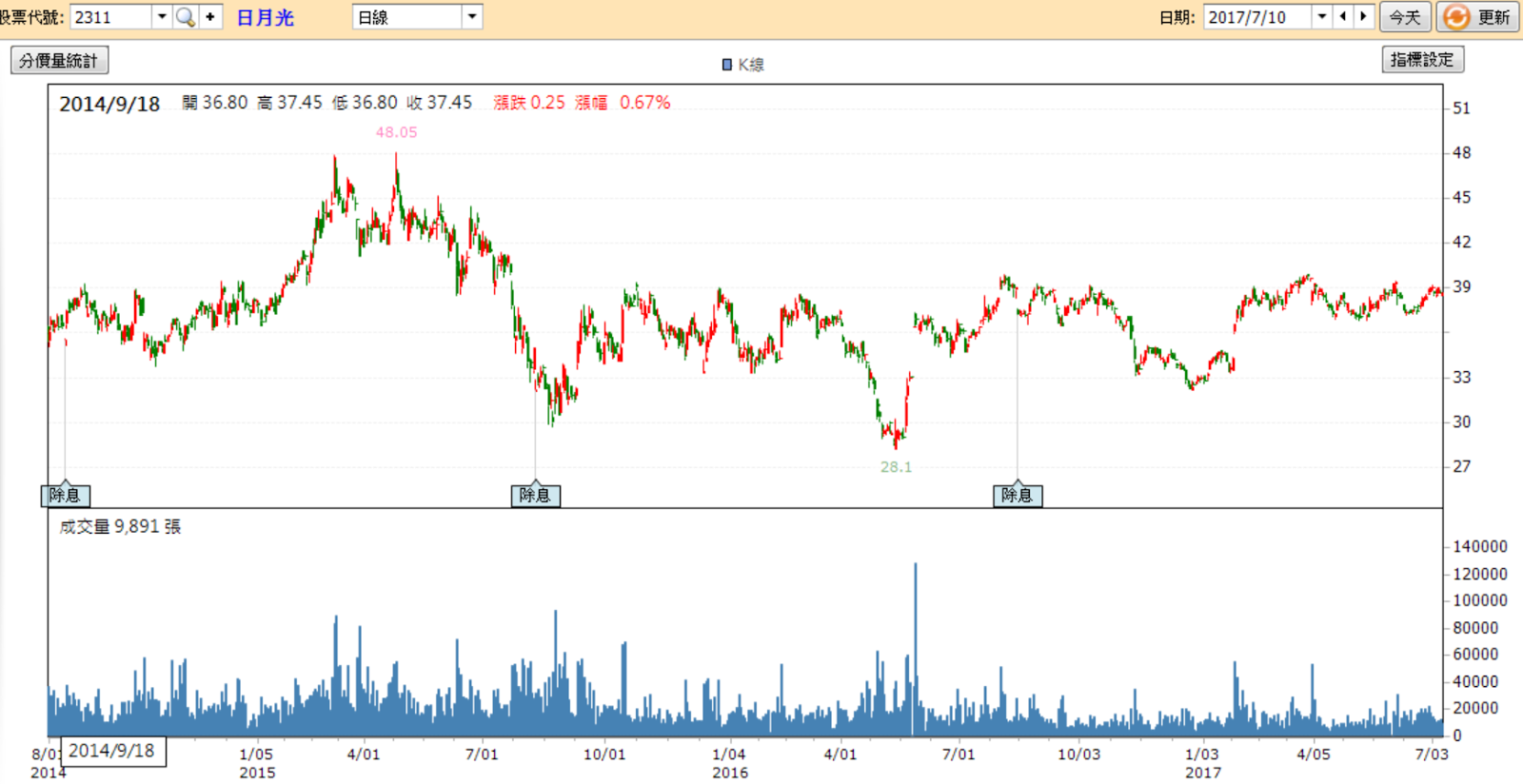Viewport: 1523px width, 784px height.
Task: Click the date input field 2017/7/10
Action: (x=1257, y=16)
